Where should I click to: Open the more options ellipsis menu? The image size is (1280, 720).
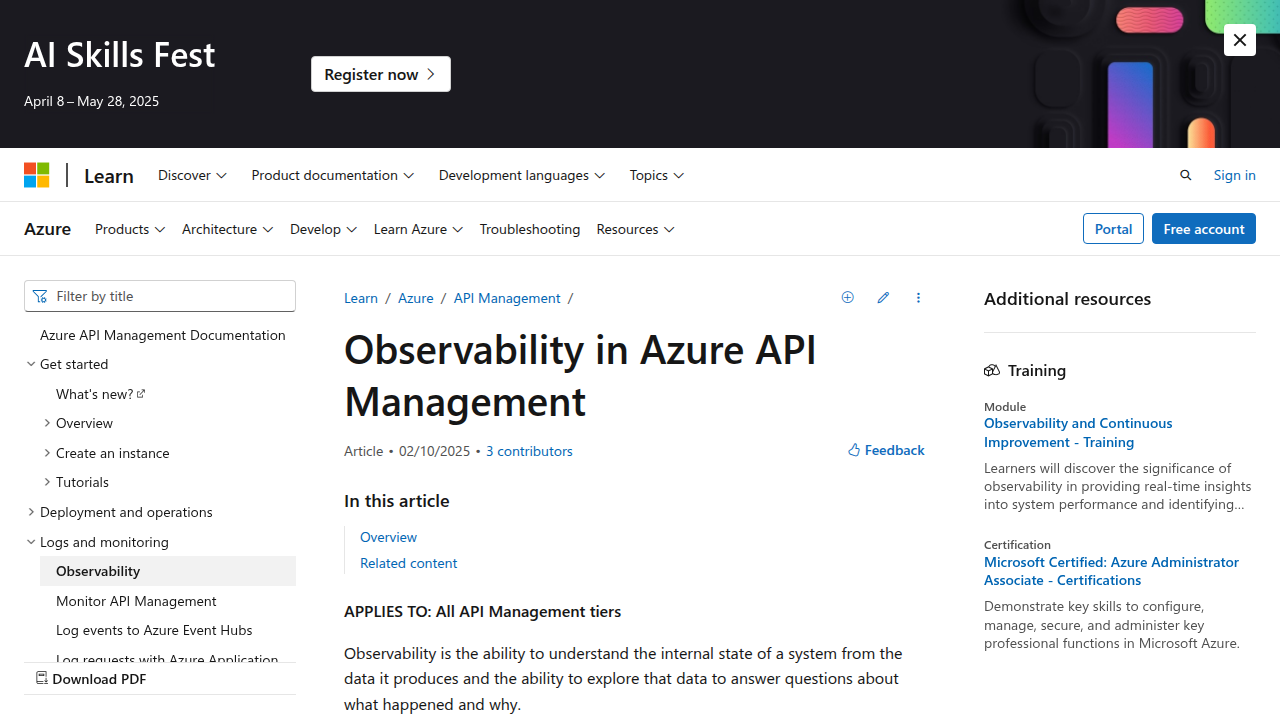click(918, 297)
